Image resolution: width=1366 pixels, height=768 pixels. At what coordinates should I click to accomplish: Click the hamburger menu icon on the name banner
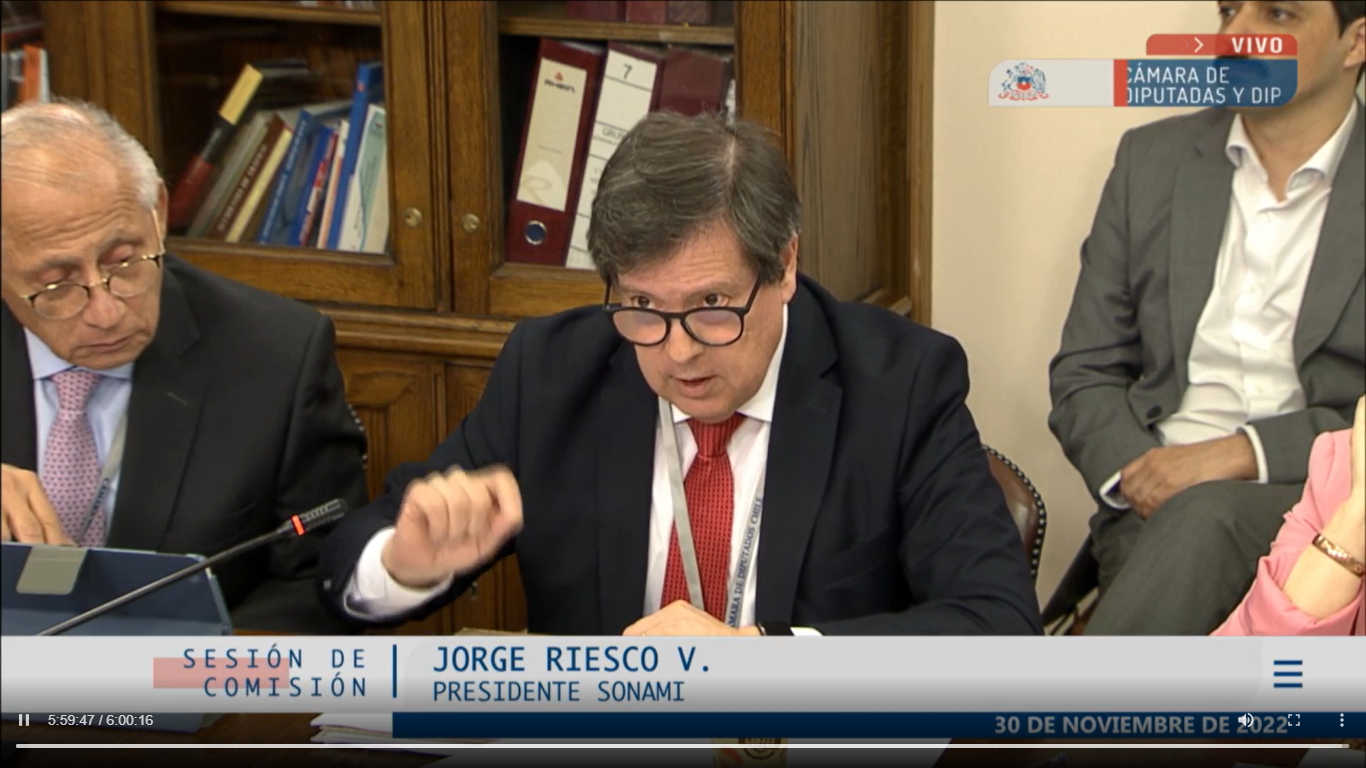pyautogui.click(x=1288, y=674)
